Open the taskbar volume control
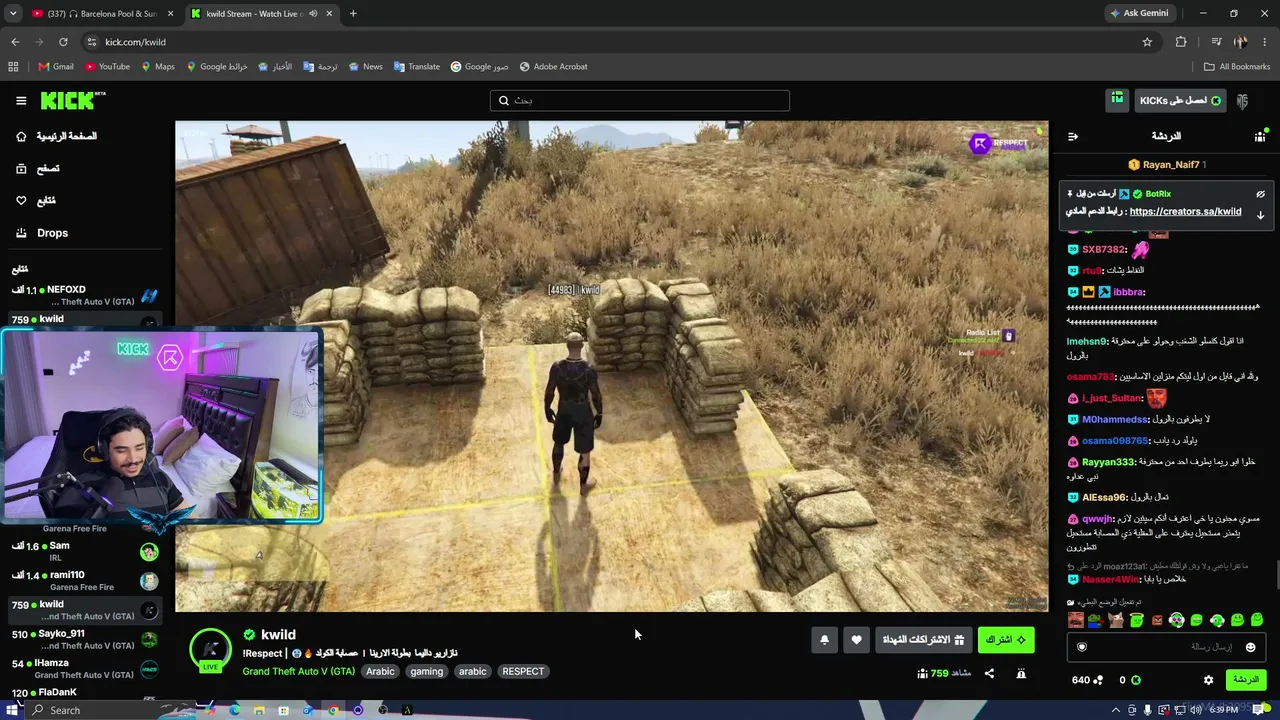This screenshot has width=1280, height=720. click(1195, 710)
